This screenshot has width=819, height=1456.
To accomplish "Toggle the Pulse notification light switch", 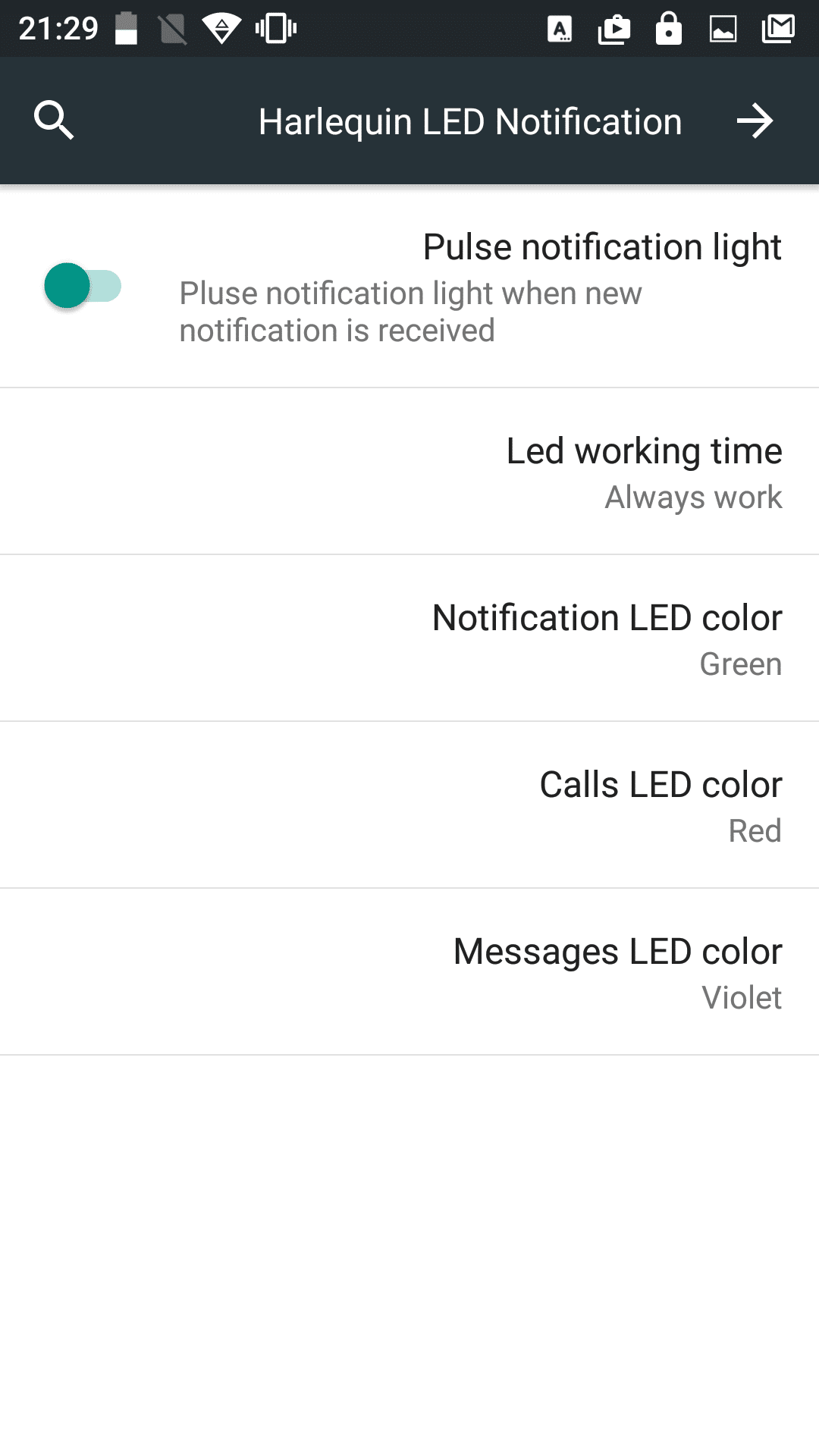I will pyautogui.click(x=83, y=287).
